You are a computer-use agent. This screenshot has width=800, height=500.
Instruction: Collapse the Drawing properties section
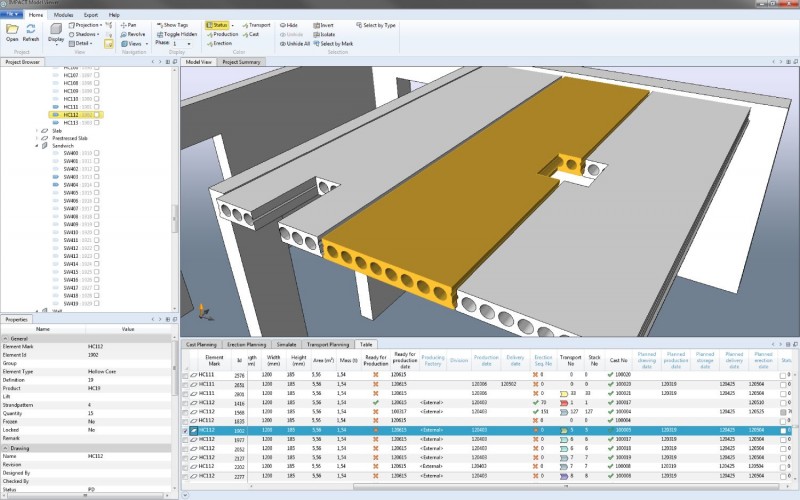pyautogui.click(x=5, y=448)
